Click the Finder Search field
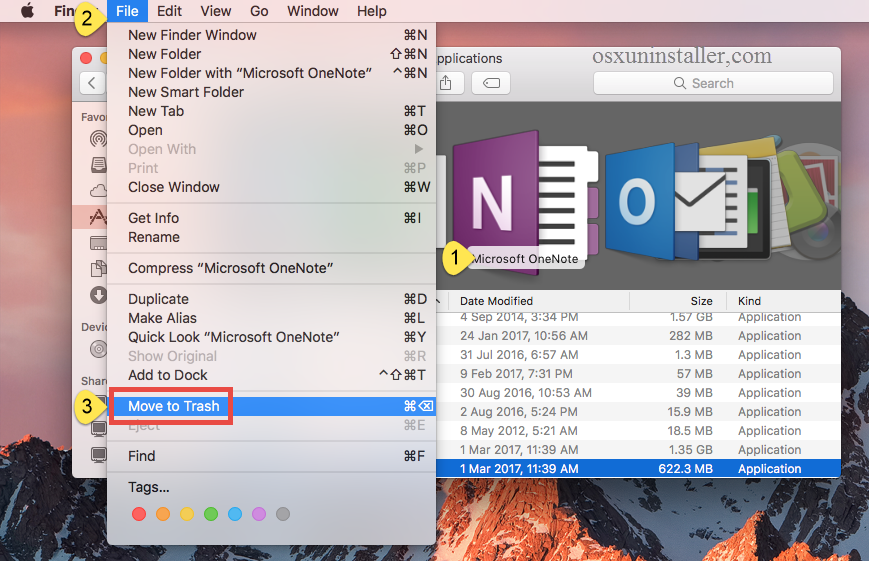 tap(713, 83)
